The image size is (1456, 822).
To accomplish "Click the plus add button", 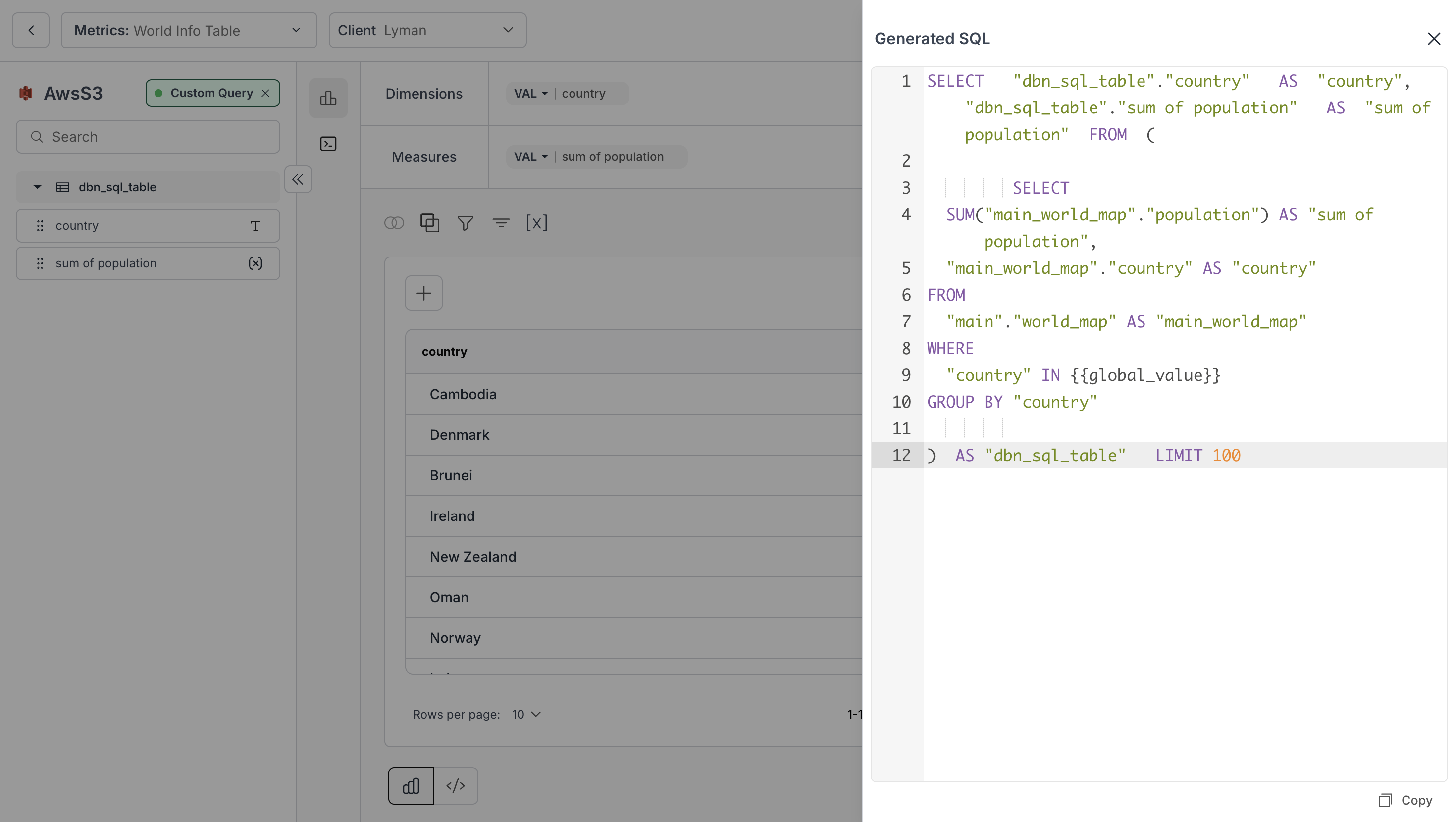I will (x=424, y=294).
